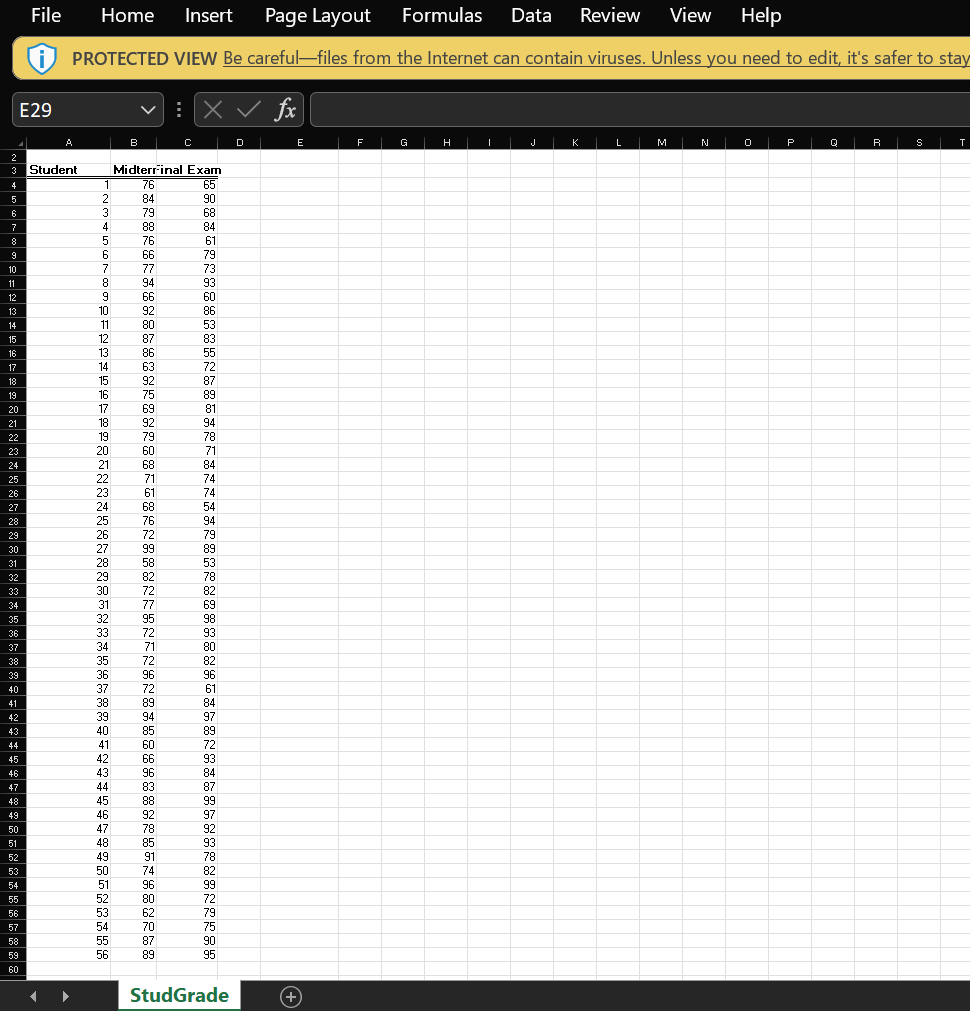Click the Protected View shield icon

(x=41, y=57)
